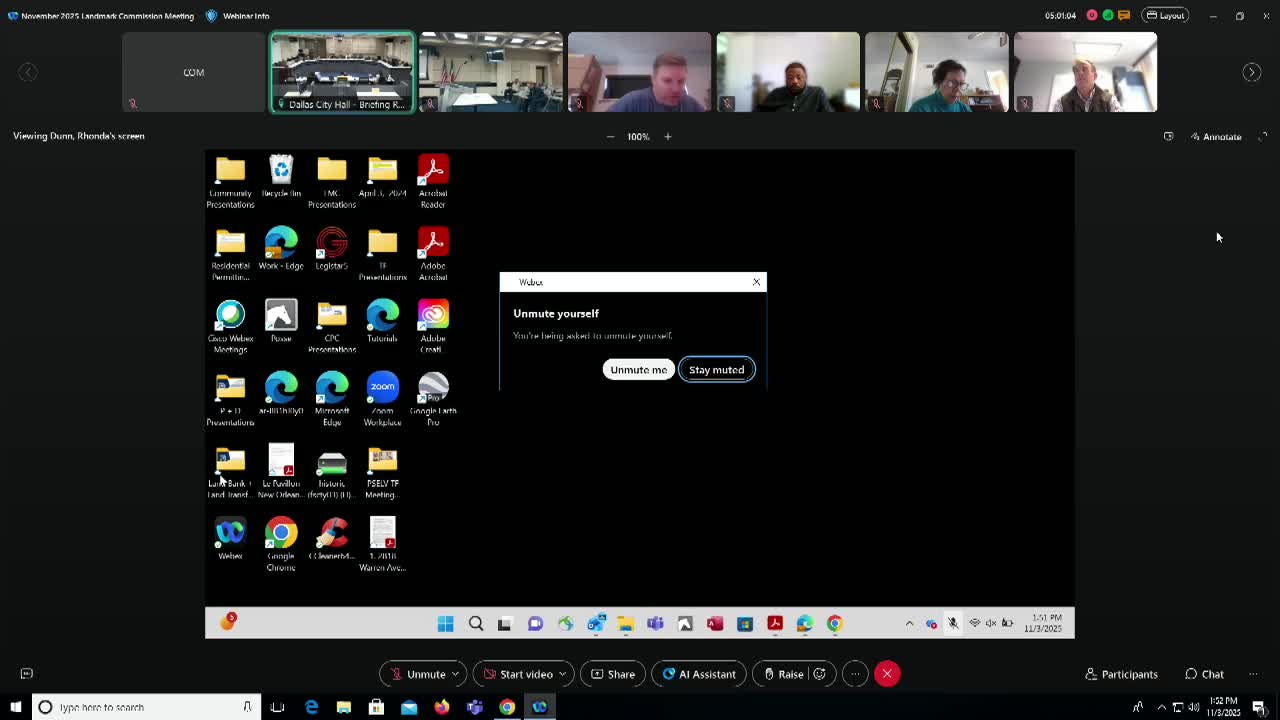This screenshot has height=720, width=1280.
Task: Open the Layout menu
Action: tap(1165, 16)
